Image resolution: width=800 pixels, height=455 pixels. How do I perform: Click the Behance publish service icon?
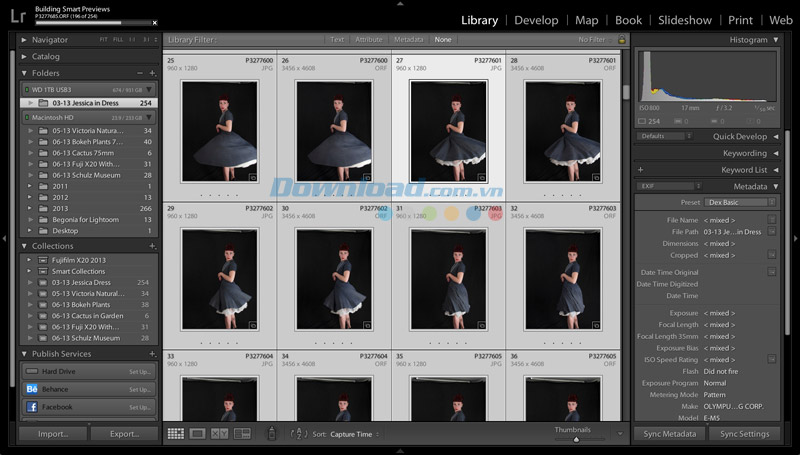pyautogui.click(x=32, y=389)
